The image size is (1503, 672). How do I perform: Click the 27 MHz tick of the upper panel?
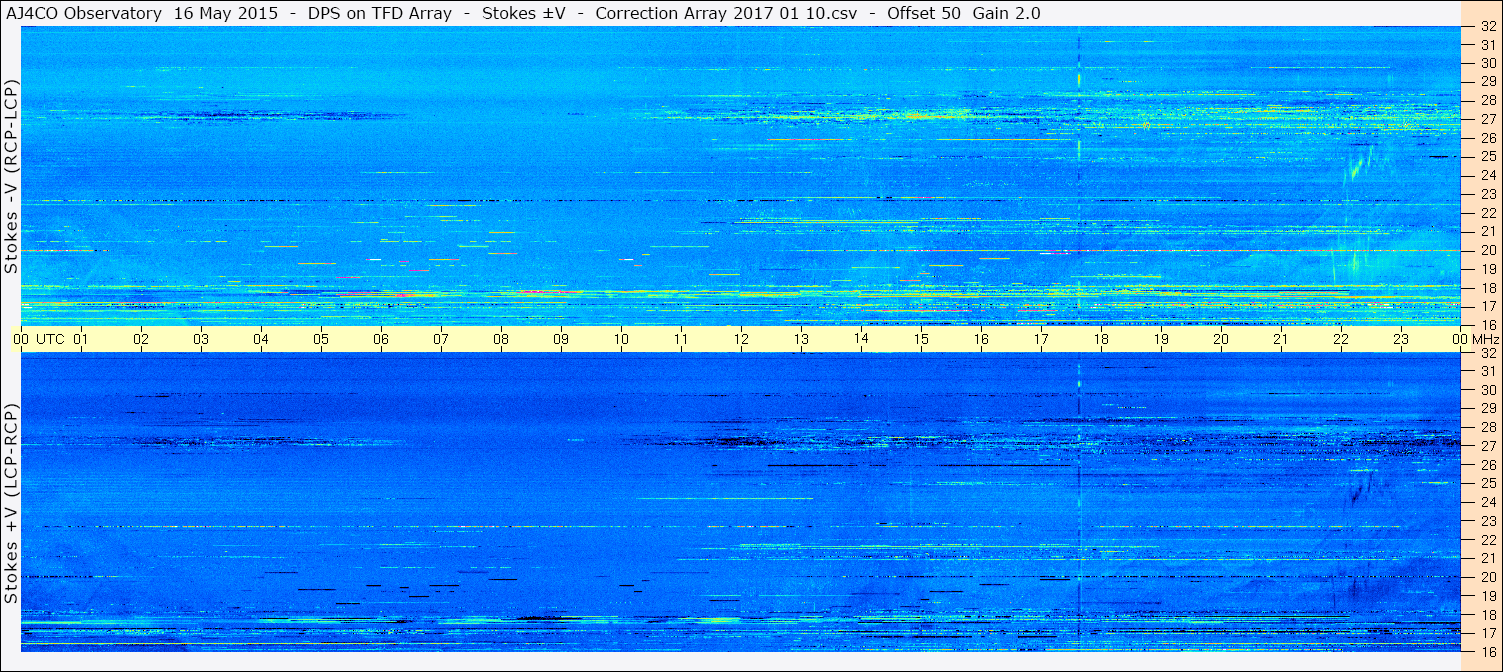point(1488,119)
